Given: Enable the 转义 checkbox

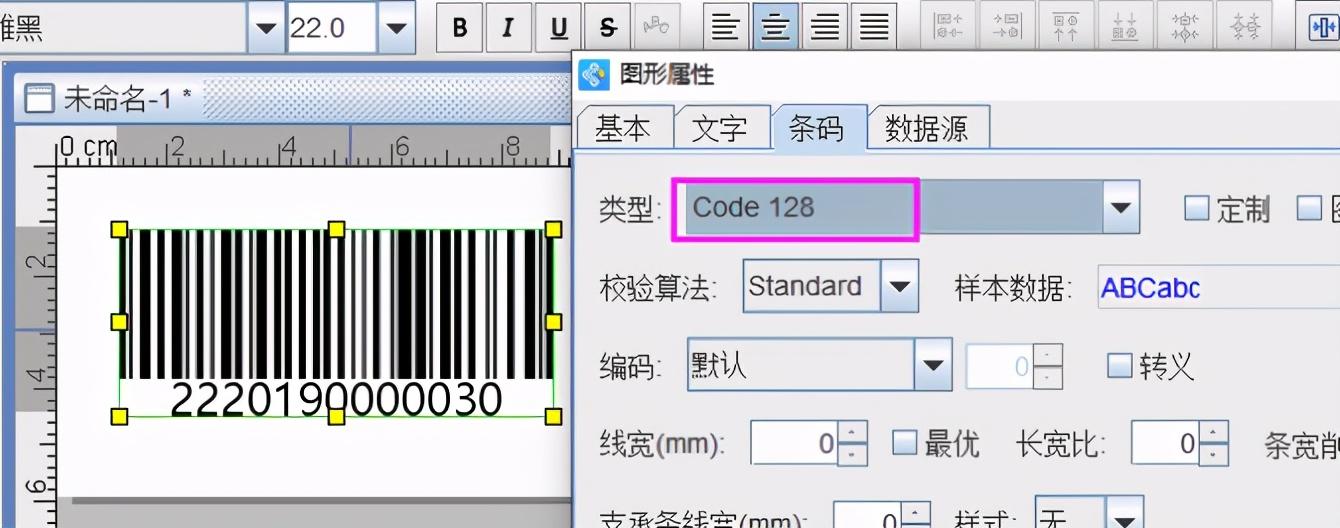Looking at the screenshot, I should point(1120,366).
